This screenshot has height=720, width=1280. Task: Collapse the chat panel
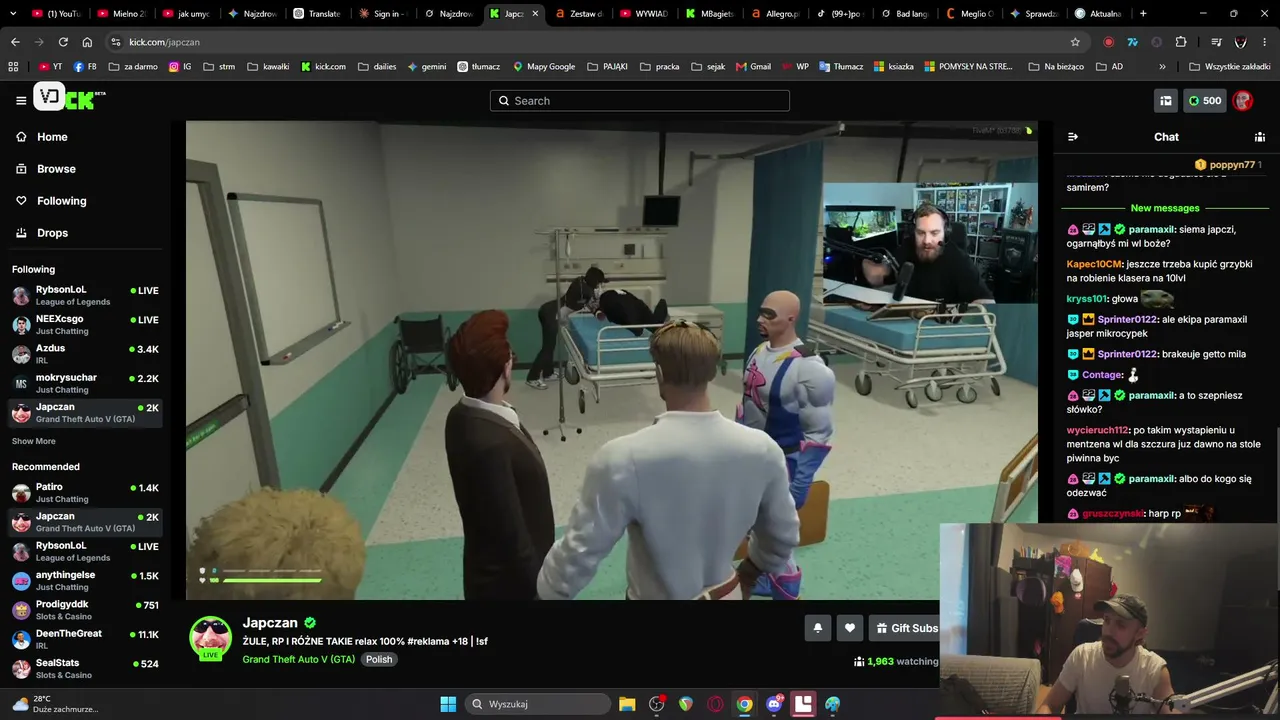1073,137
